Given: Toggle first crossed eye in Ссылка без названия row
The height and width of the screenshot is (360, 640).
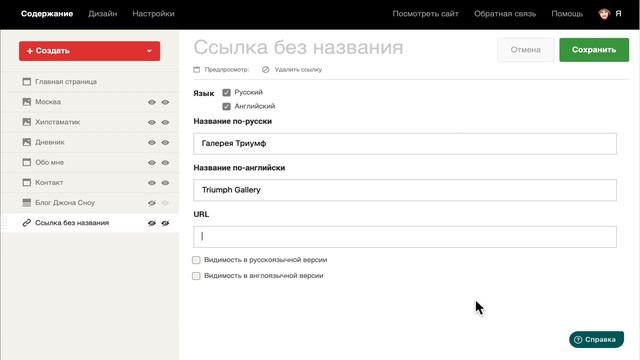Looking at the screenshot, I should tap(152, 223).
